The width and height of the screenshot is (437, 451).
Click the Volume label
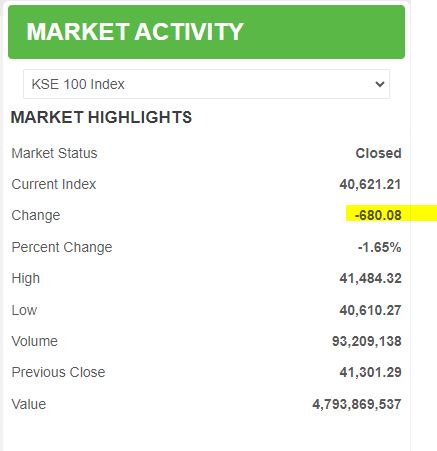point(34,341)
